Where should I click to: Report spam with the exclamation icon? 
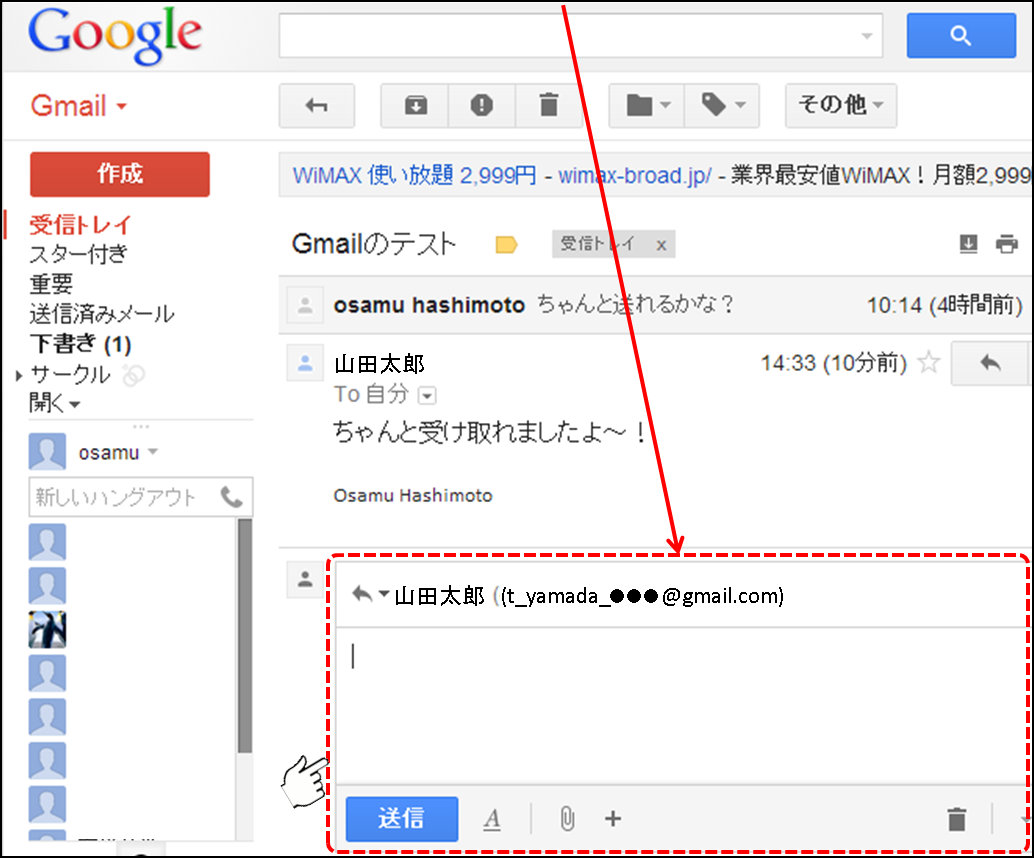482,105
